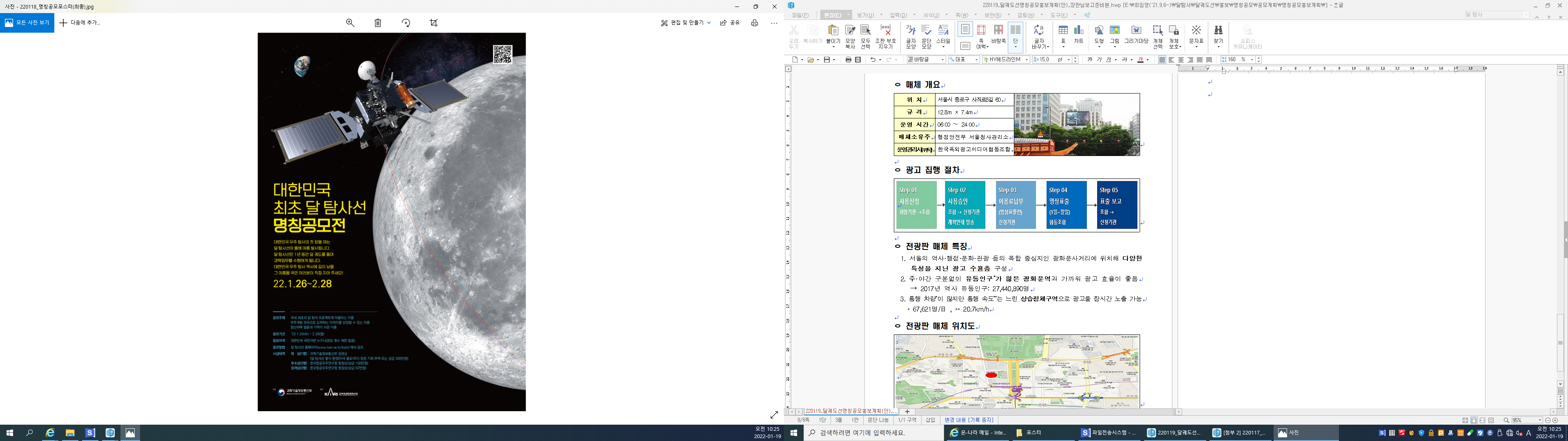1568x441 pixels.
Task: Click the font color swatch (red 가)
Action: (x=1140, y=60)
